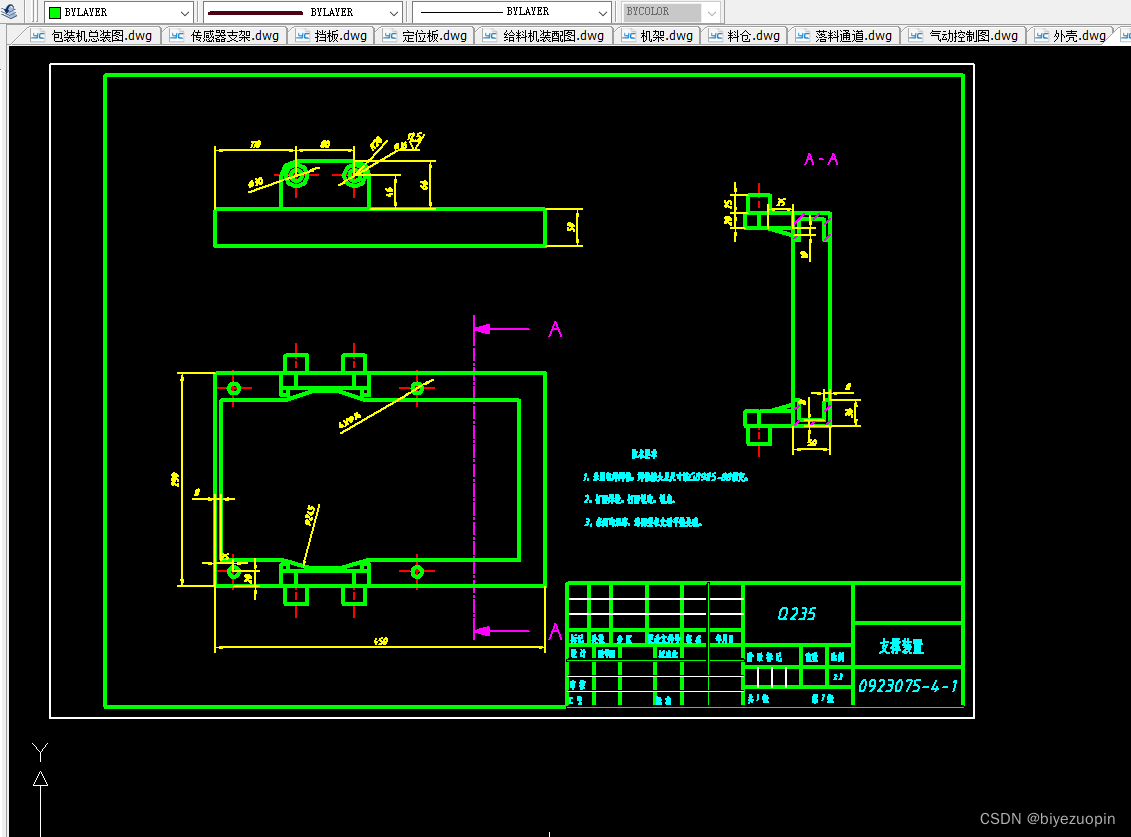Viewport: 1131px width, 837px height.
Task: Select the upper magenta section marker A
Action: (x=555, y=330)
